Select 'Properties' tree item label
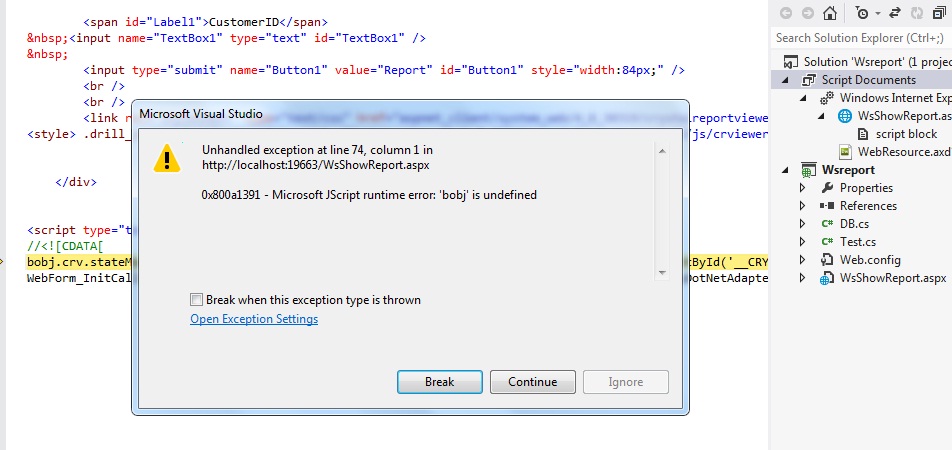The width and height of the screenshot is (952, 450). (x=866, y=188)
